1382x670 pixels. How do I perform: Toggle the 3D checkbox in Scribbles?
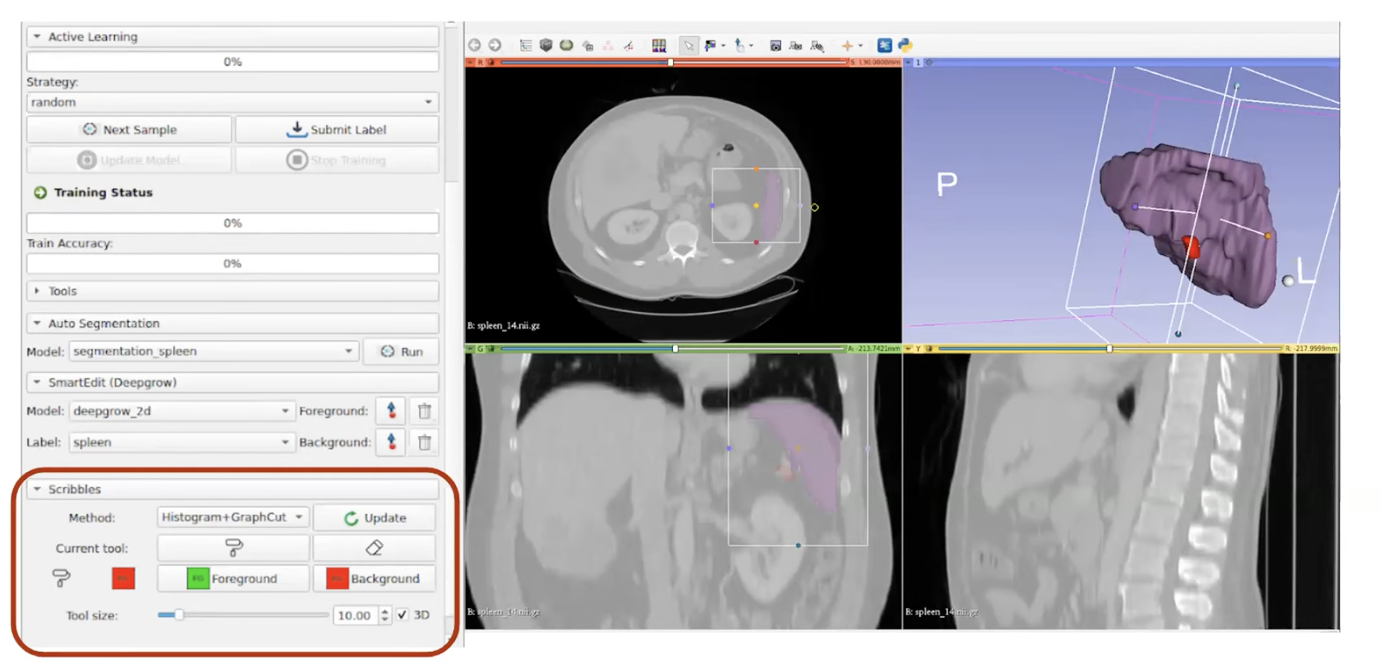402,615
